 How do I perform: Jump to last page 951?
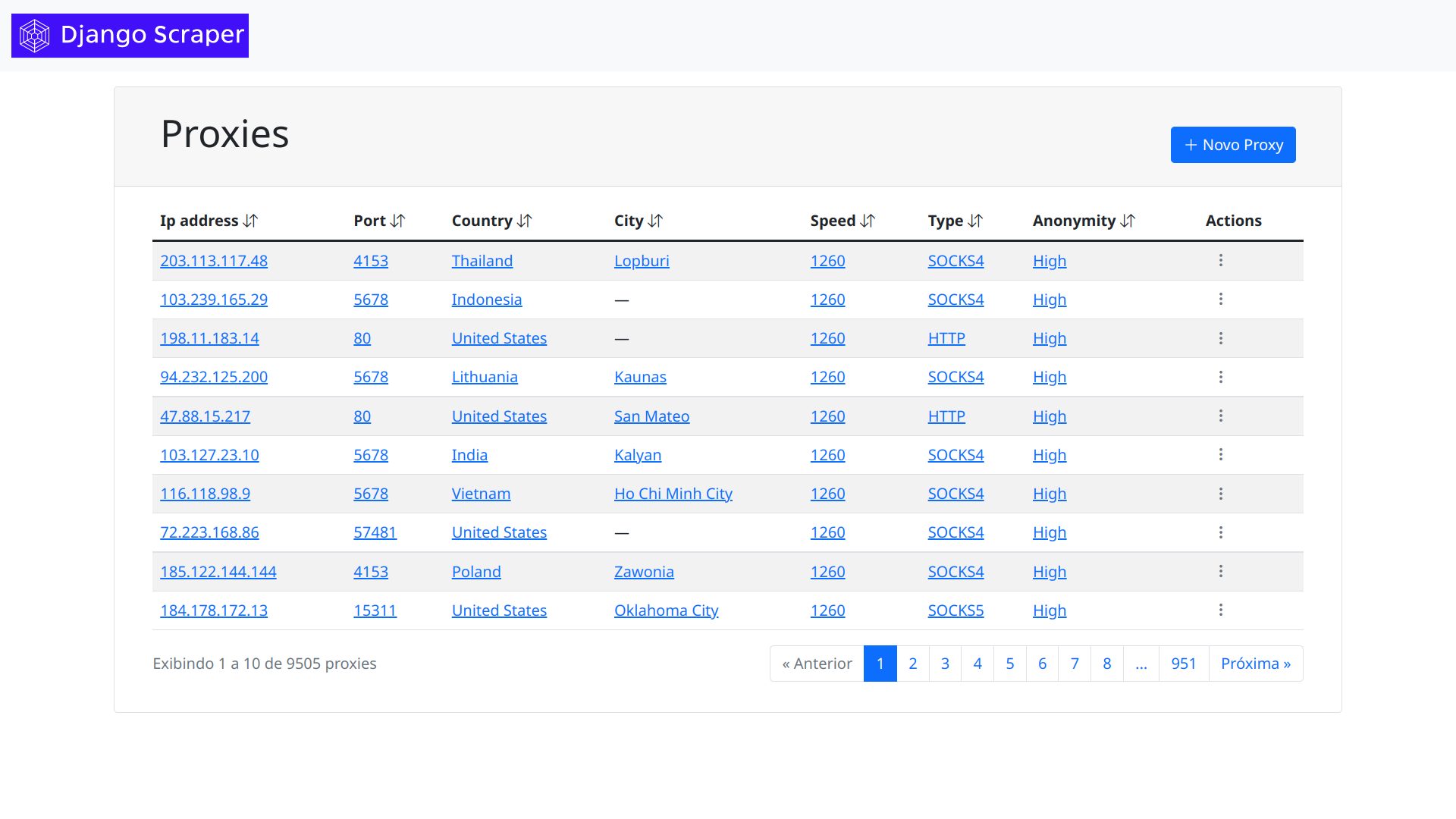click(x=1183, y=664)
